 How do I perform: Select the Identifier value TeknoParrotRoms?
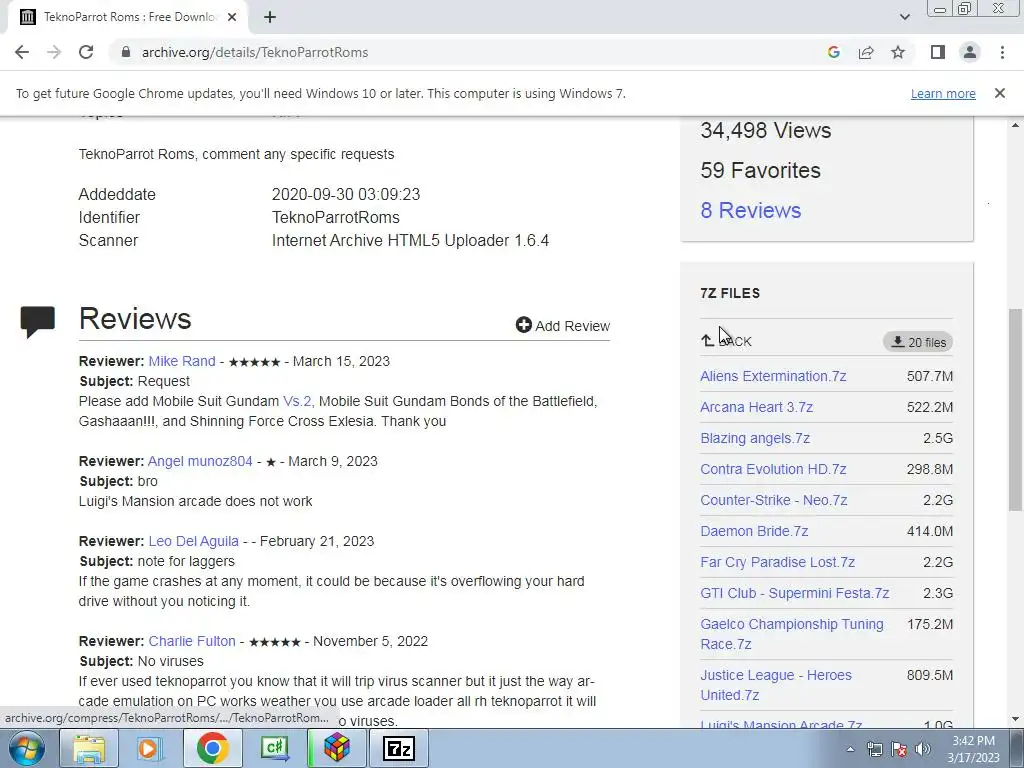[336, 217]
